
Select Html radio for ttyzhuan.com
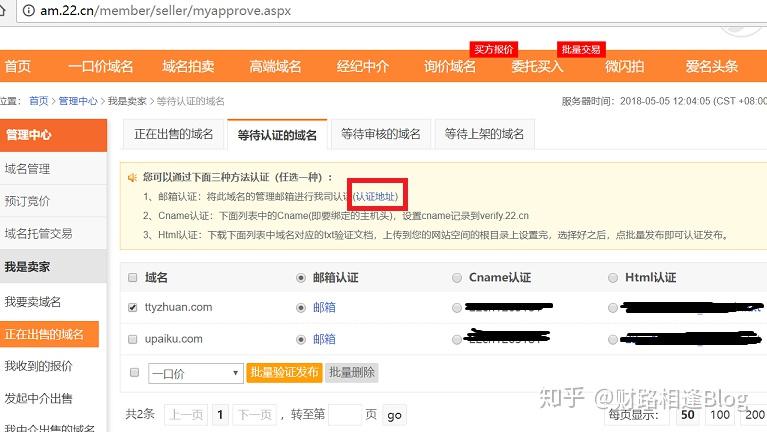(613, 308)
